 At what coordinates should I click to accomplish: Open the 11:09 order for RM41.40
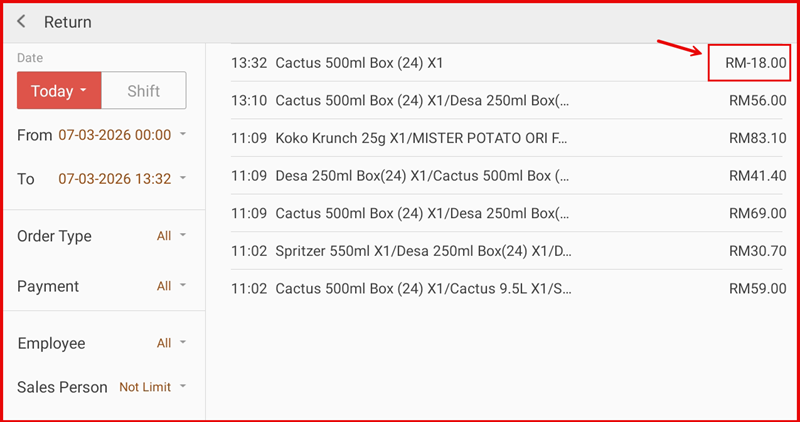tap(420, 175)
